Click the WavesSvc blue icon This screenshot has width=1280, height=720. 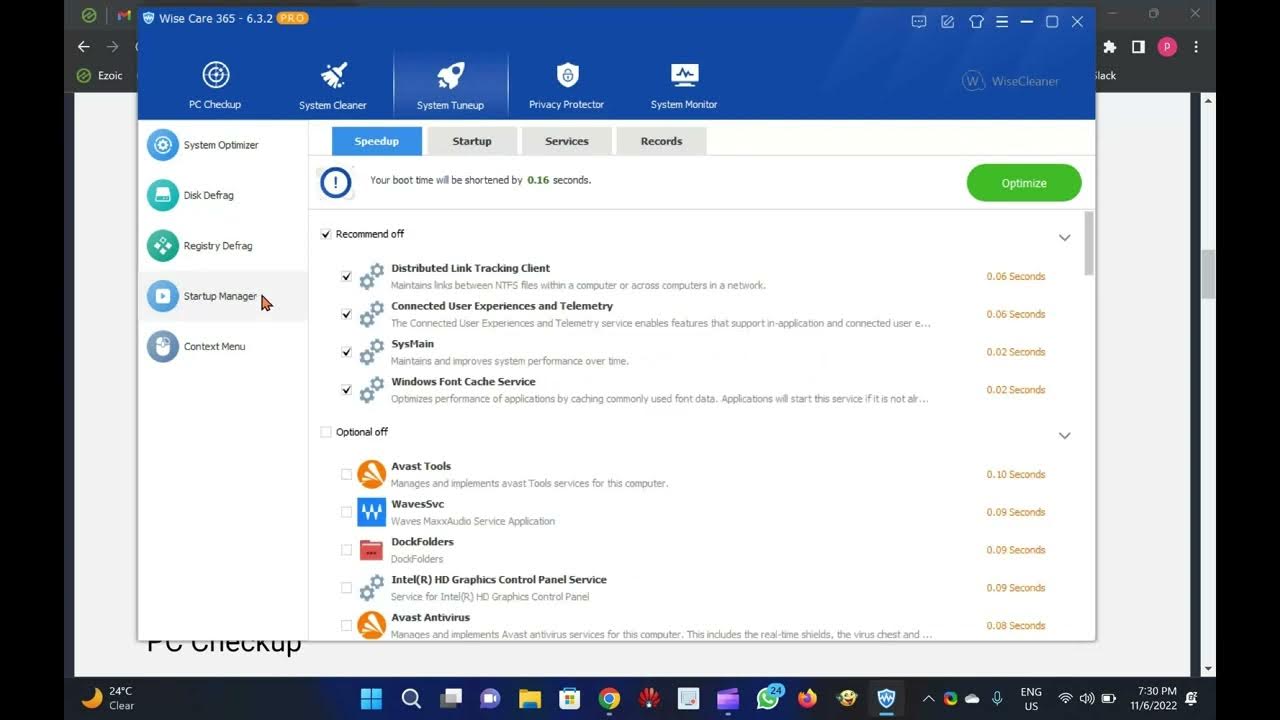coord(372,512)
